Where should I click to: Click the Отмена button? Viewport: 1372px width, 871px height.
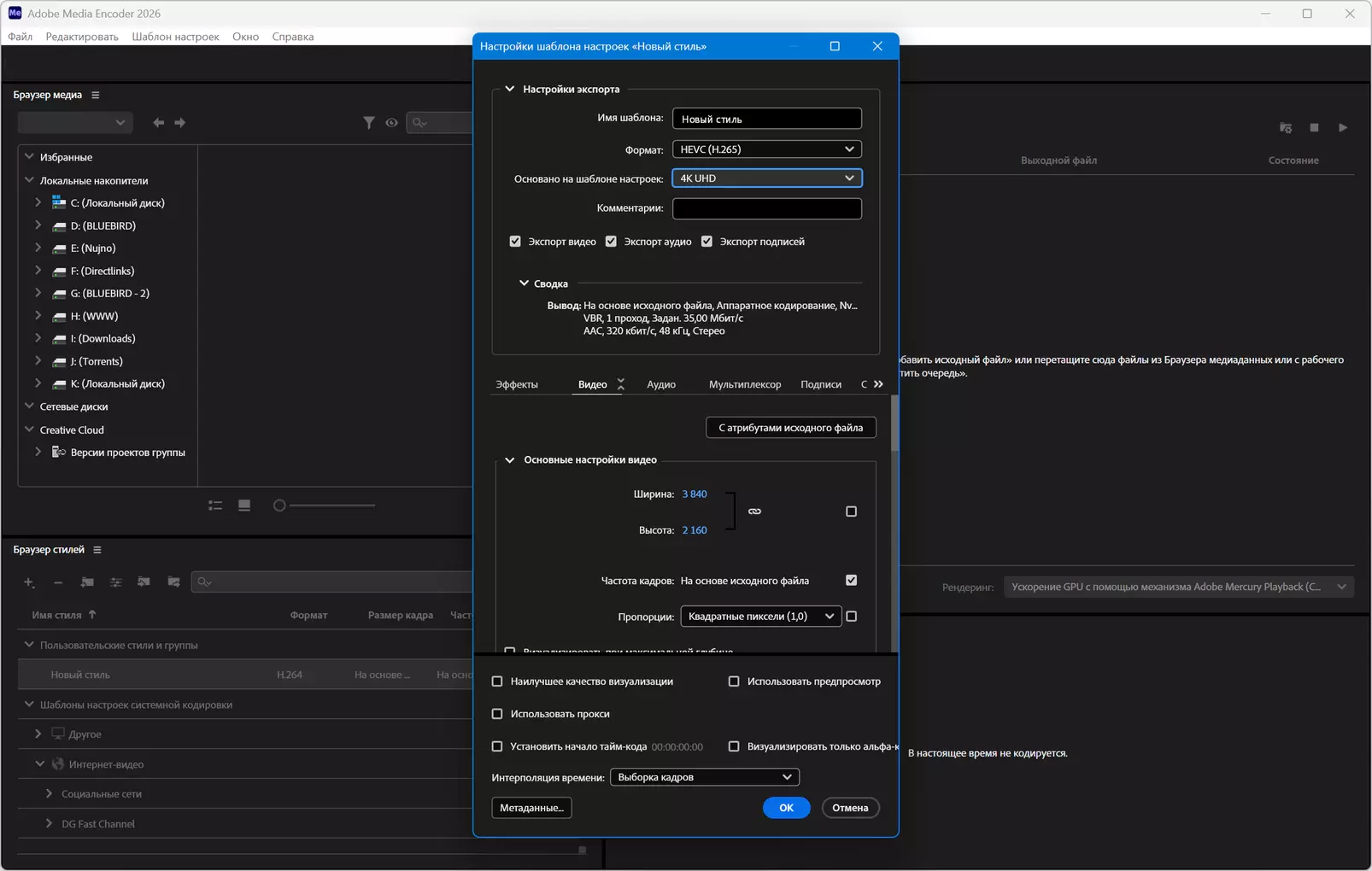point(850,808)
